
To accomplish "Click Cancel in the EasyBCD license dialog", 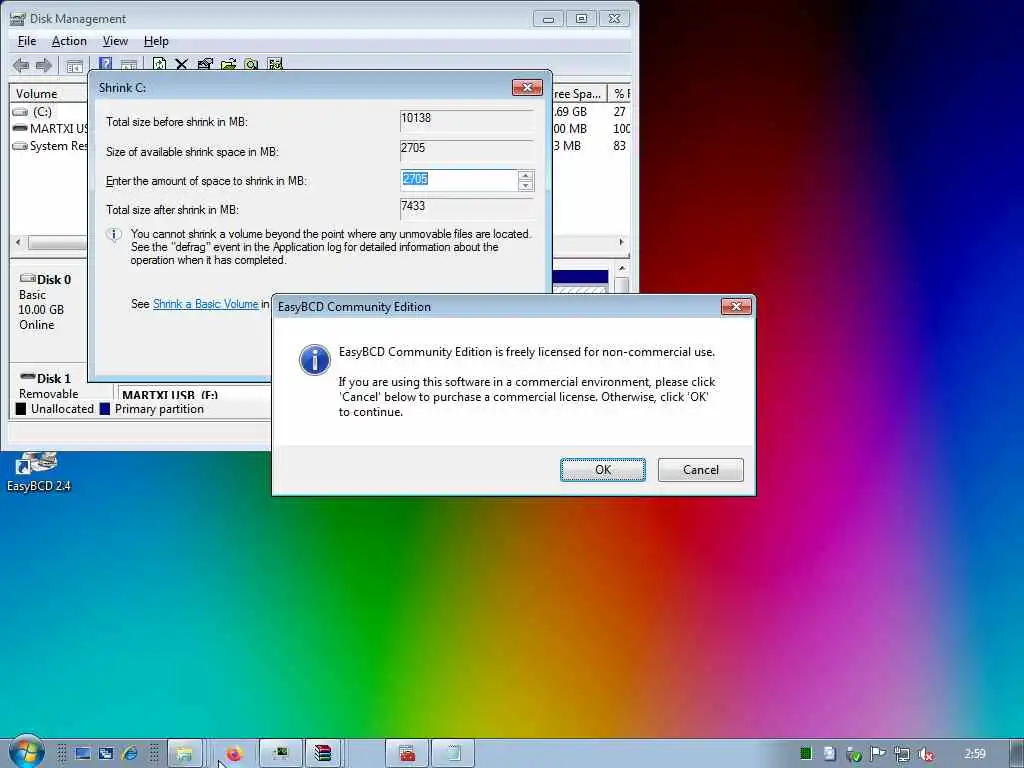I will (700, 470).
